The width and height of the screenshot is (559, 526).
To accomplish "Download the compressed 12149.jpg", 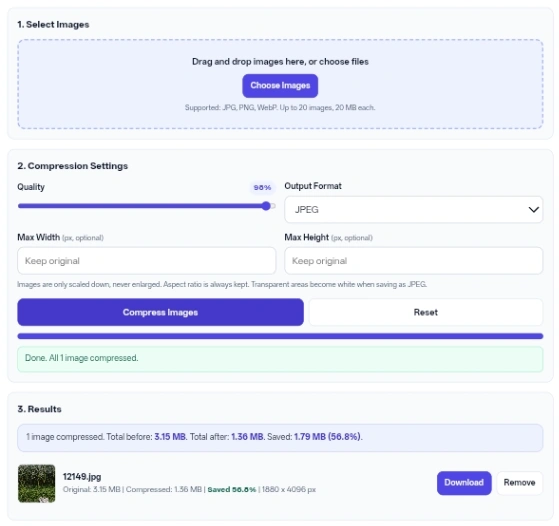I will pyautogui.click(x=464, y=483).
